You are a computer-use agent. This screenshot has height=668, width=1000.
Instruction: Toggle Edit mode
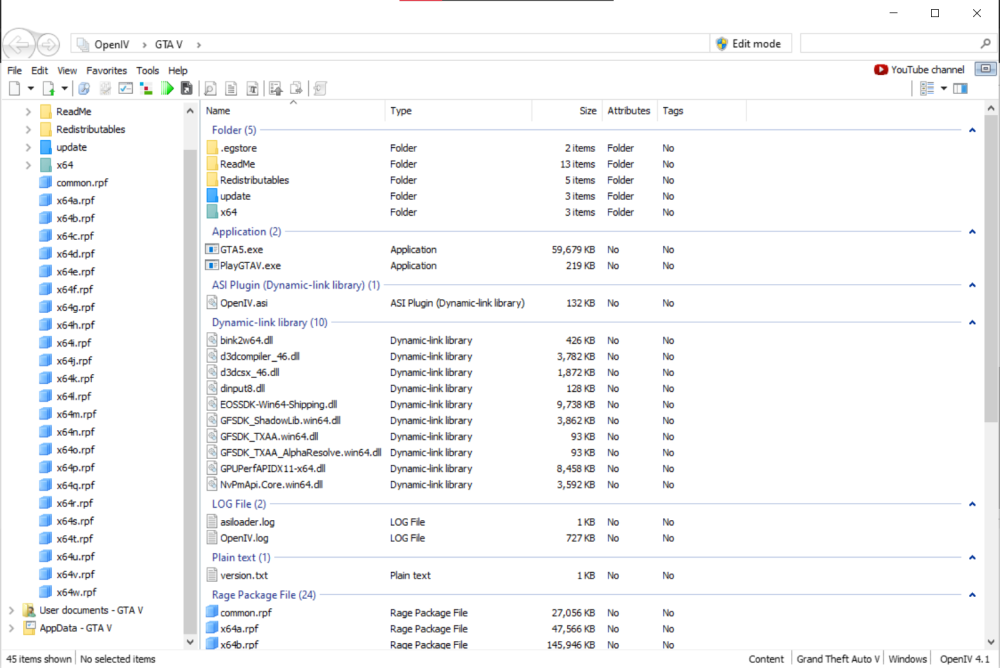pos(749,43)
